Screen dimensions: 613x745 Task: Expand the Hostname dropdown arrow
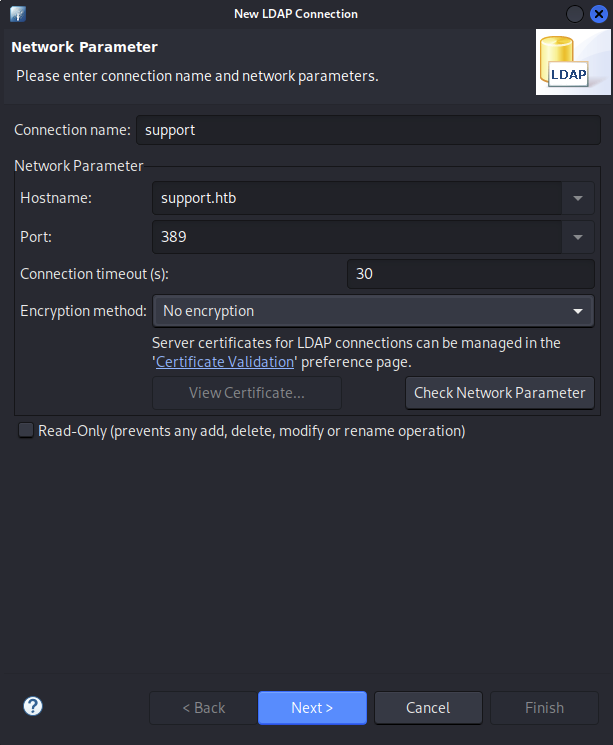(x=578, y=198)
